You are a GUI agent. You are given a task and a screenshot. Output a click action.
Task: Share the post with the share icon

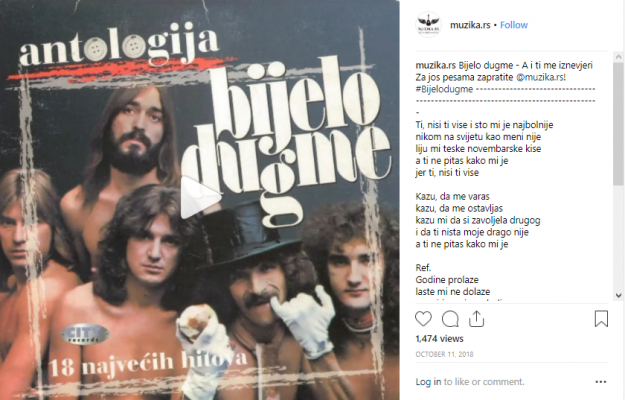click(476, 319)
